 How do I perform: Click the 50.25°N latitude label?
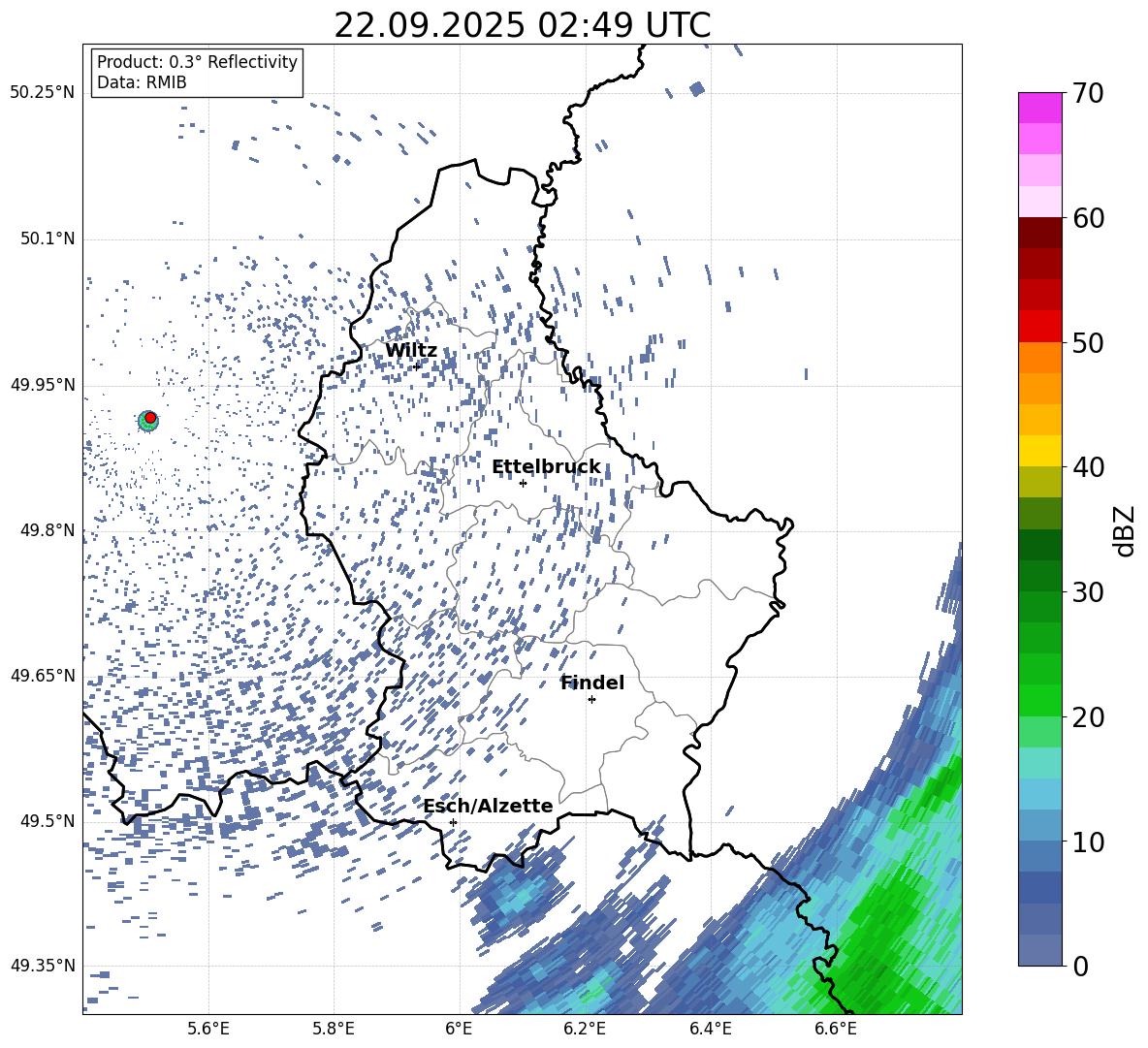tap(43, 93)
